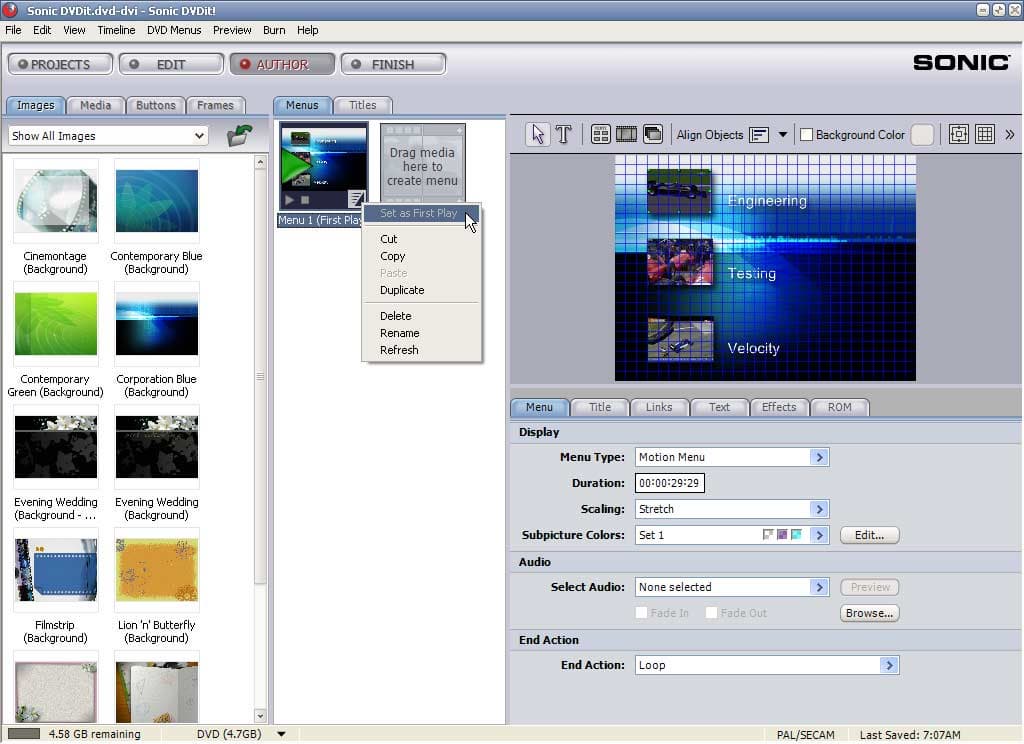Choose Duplicate from the context menu

[x=402, y=290]
